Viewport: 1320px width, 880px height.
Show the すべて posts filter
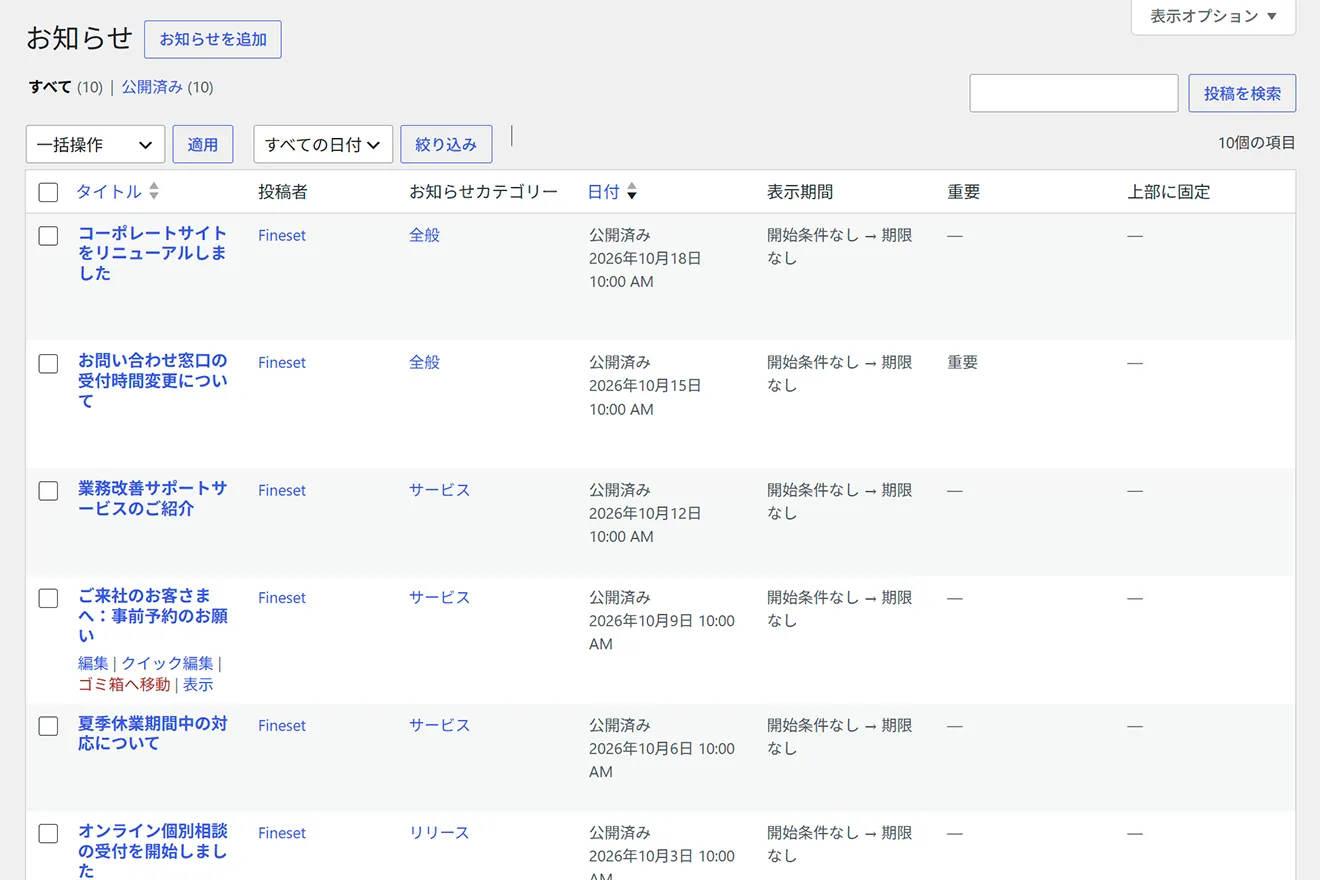[x=50, y=87]
